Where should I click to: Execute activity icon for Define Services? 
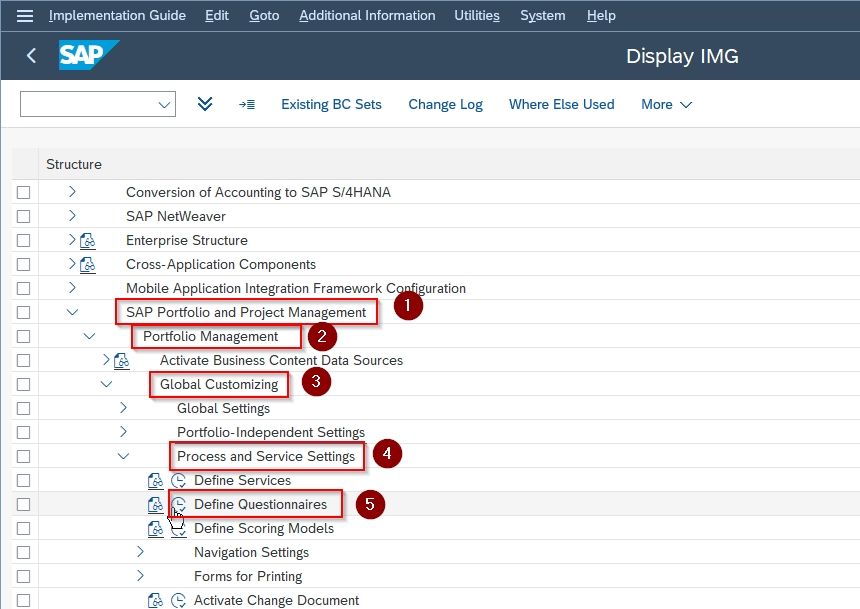tap(179, 481)
